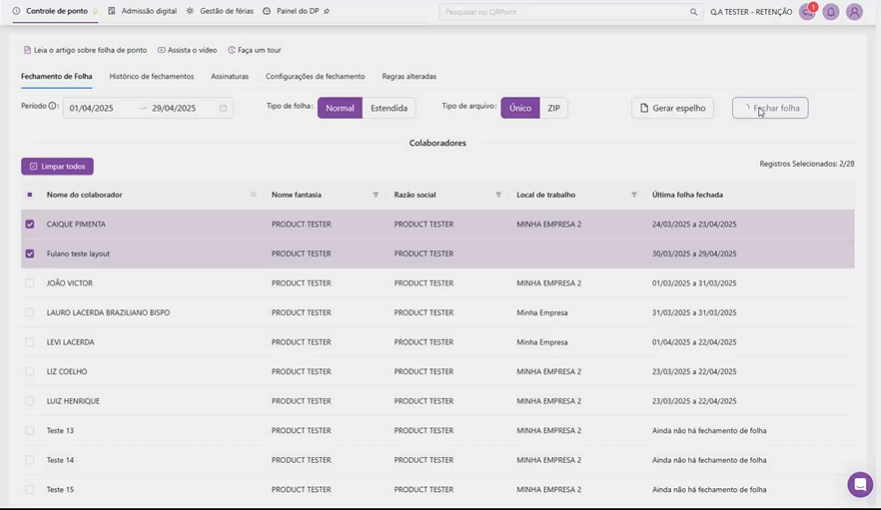Open the notifications bell icon
This screenshot has height=510, width=881.
click(830, 12)
